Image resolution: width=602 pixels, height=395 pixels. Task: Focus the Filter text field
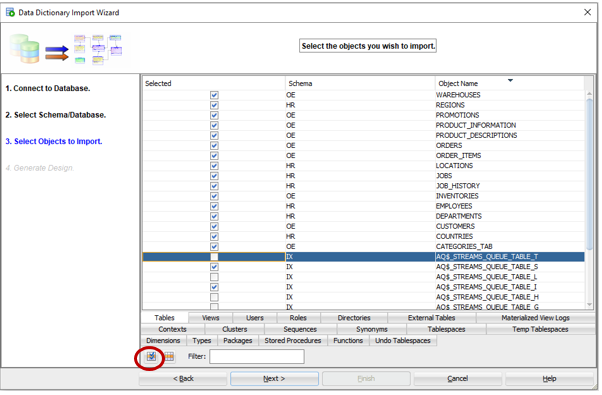click(257, 357)
